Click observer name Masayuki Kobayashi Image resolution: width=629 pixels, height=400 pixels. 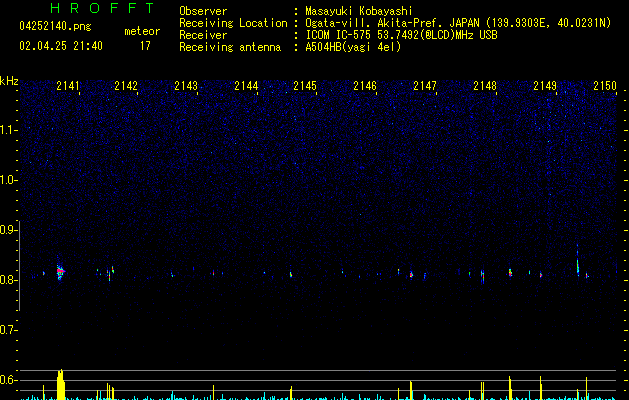359,11
